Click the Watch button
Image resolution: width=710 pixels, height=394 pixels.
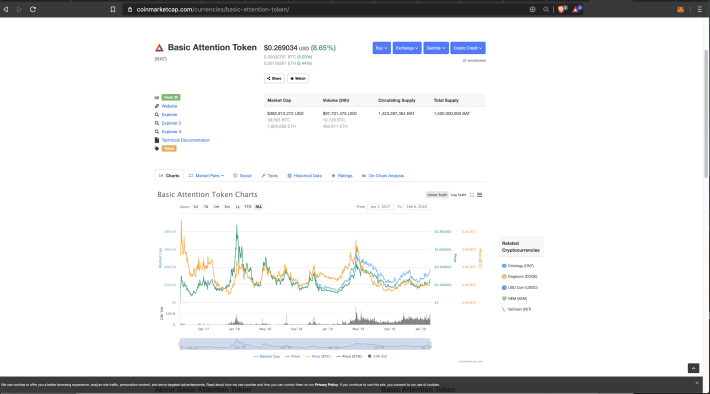coord(298,78)
